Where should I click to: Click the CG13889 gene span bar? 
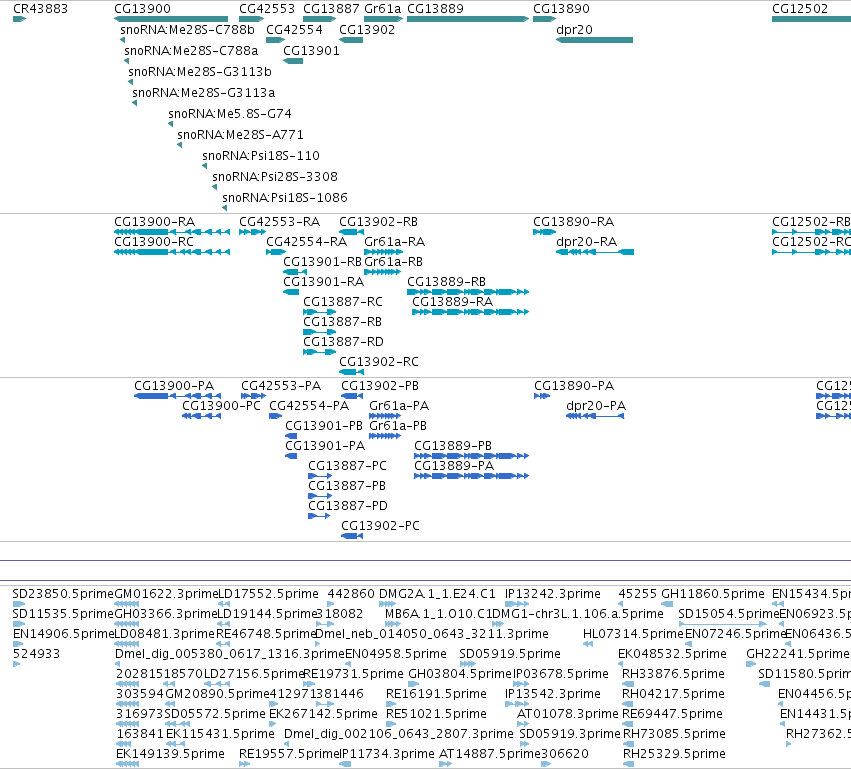[x=468, y=19]
